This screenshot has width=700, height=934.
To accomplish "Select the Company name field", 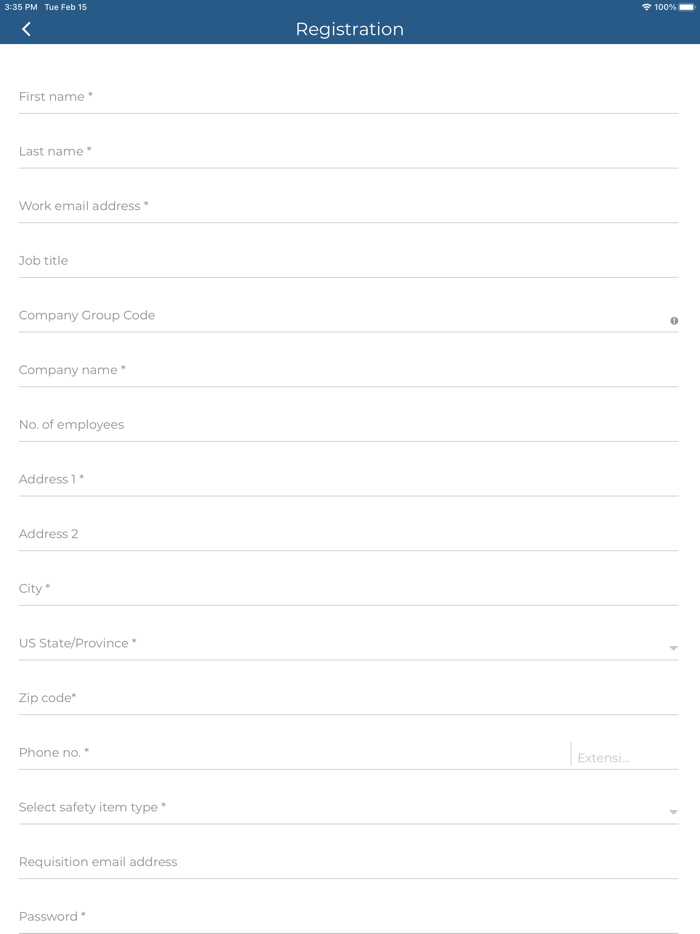I will click(x=348, y=370).
